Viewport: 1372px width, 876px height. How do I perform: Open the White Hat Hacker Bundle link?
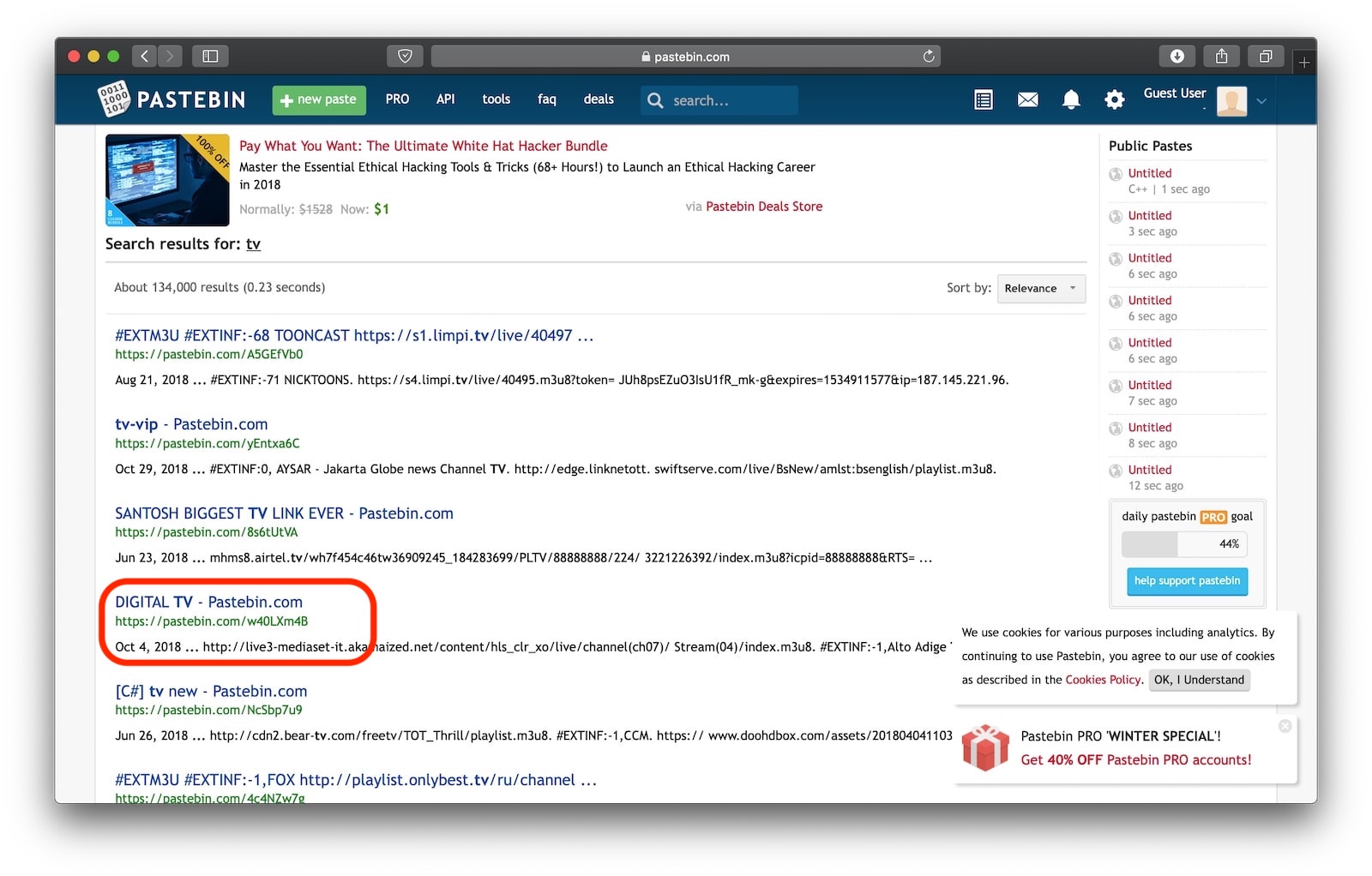pos(424,146)
